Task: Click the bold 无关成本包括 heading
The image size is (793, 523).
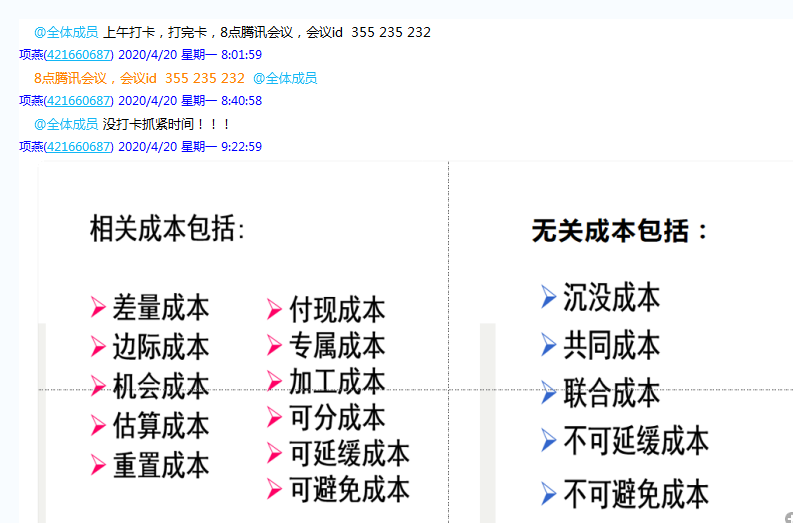Action: pos(619,231)
